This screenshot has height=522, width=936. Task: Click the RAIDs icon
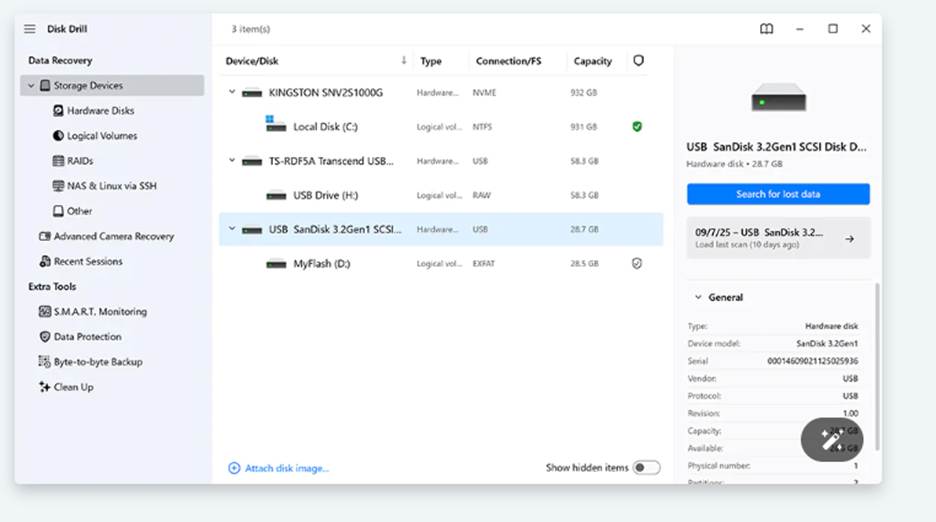click(58, 161)
